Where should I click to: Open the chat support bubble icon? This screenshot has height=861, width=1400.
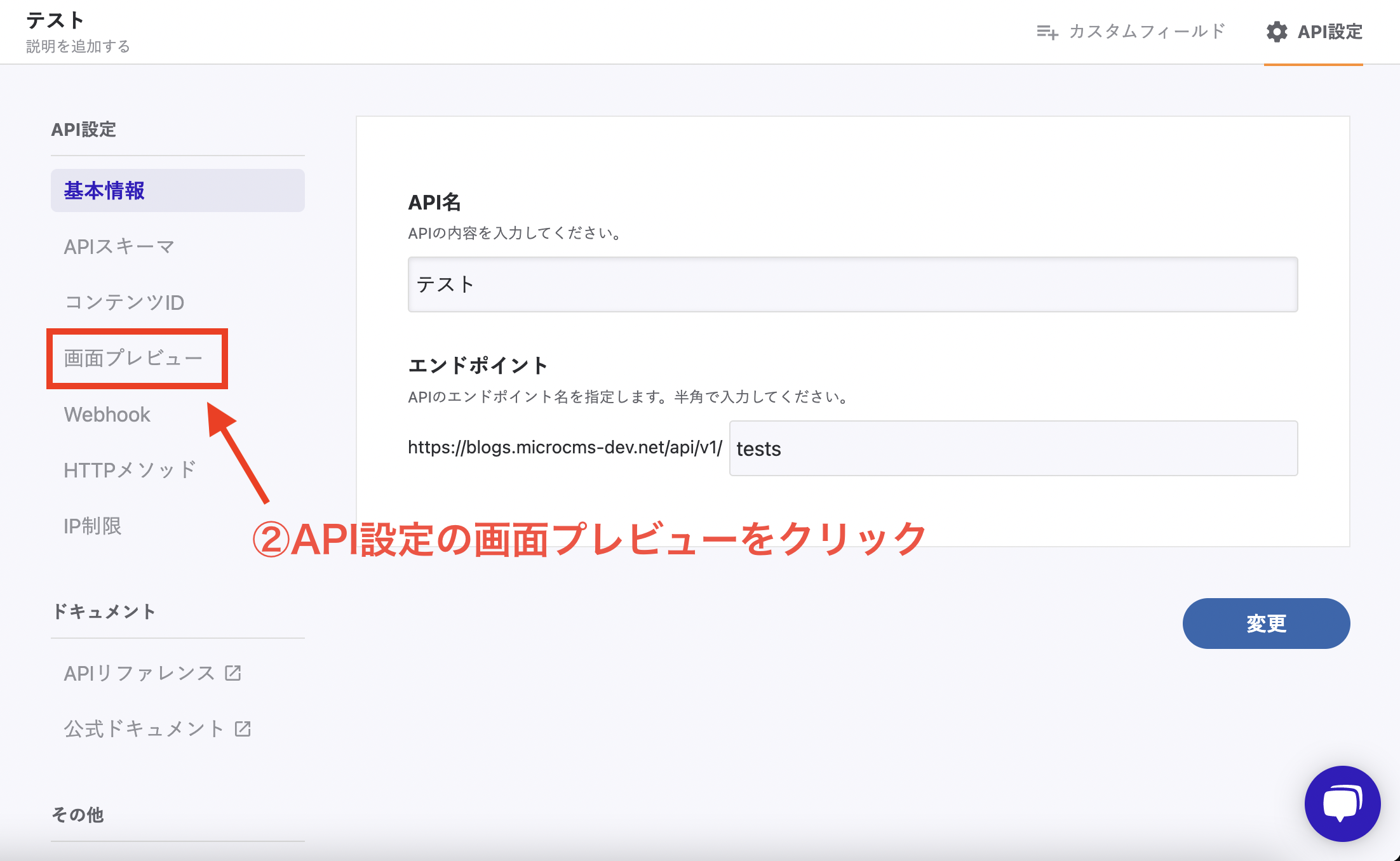point(1342,803)
